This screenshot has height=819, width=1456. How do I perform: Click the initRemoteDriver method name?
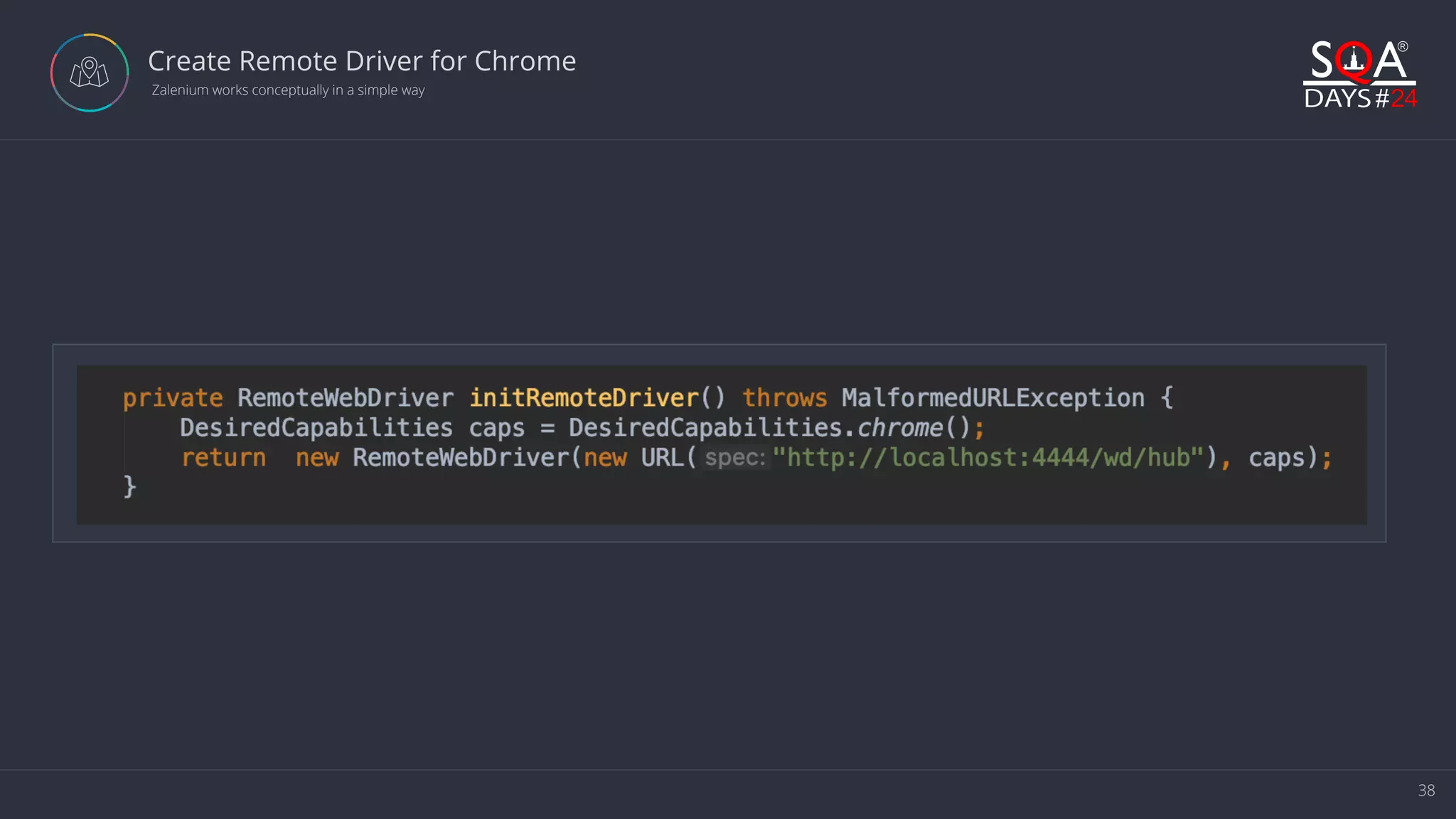pos(584,397)
